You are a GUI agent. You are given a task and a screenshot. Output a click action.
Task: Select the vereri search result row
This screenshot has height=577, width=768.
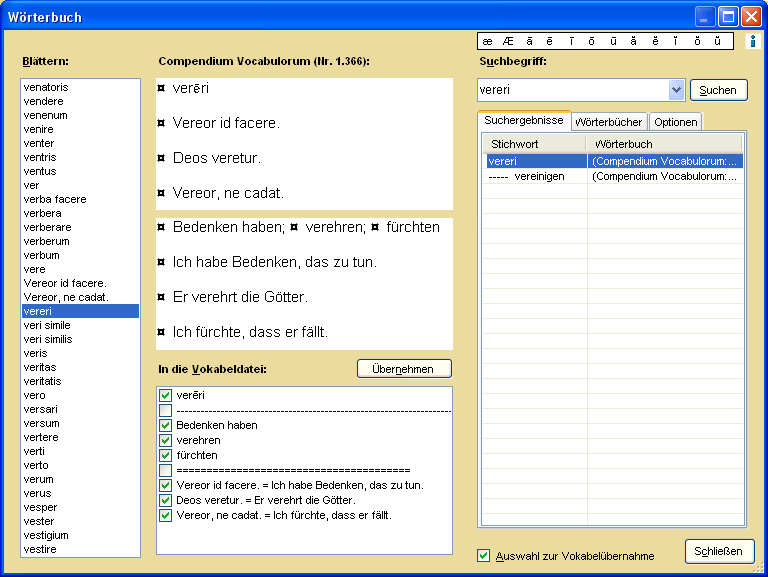pos(615,161)
